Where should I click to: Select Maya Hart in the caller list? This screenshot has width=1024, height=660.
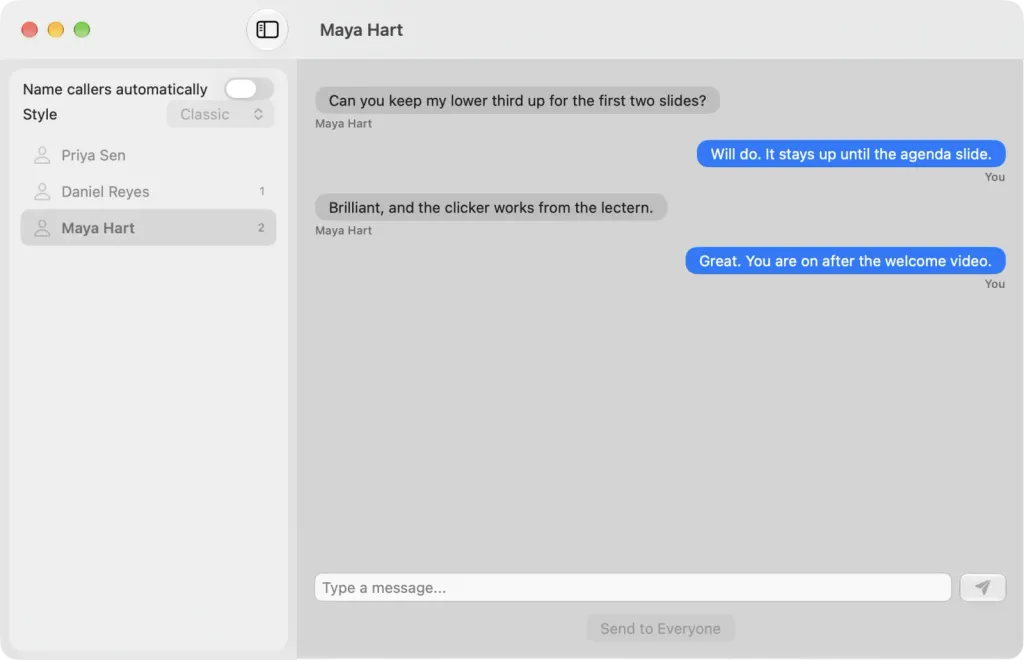148,228
